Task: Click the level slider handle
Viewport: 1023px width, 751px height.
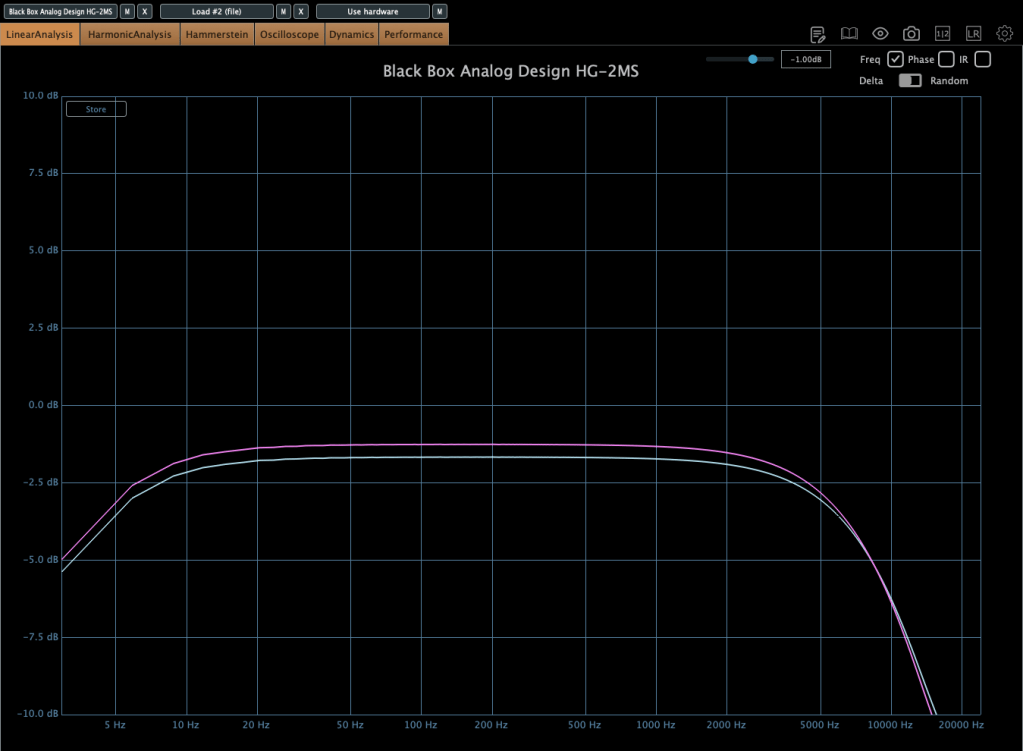Action: 752,60
